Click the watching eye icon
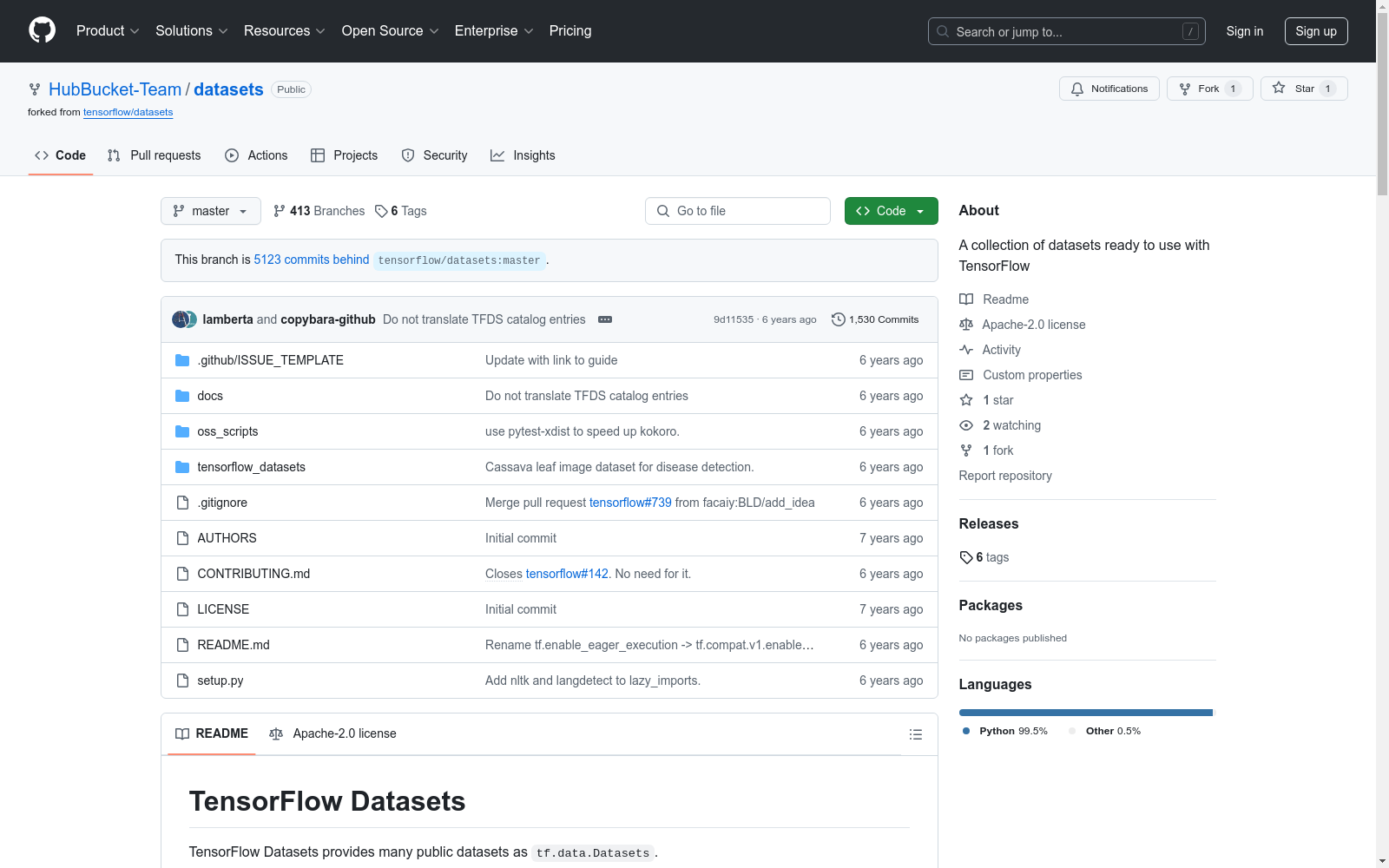Viewport: 1389px width, 868px height. [966, 425]
